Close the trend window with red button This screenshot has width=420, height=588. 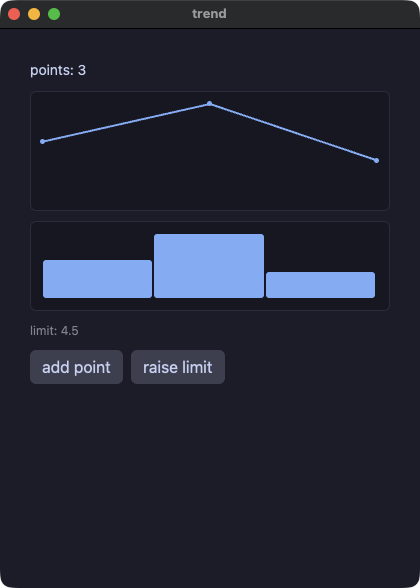pyautogui.click(x=14, y=14)
